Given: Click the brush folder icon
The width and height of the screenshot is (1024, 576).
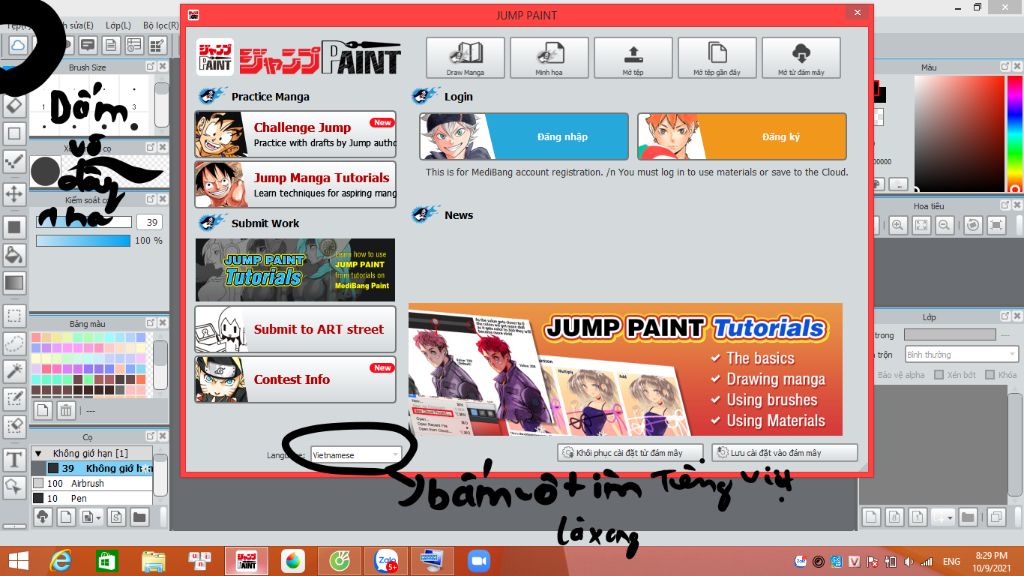Looking at the screenshot, I should click(x=139, y=517).
